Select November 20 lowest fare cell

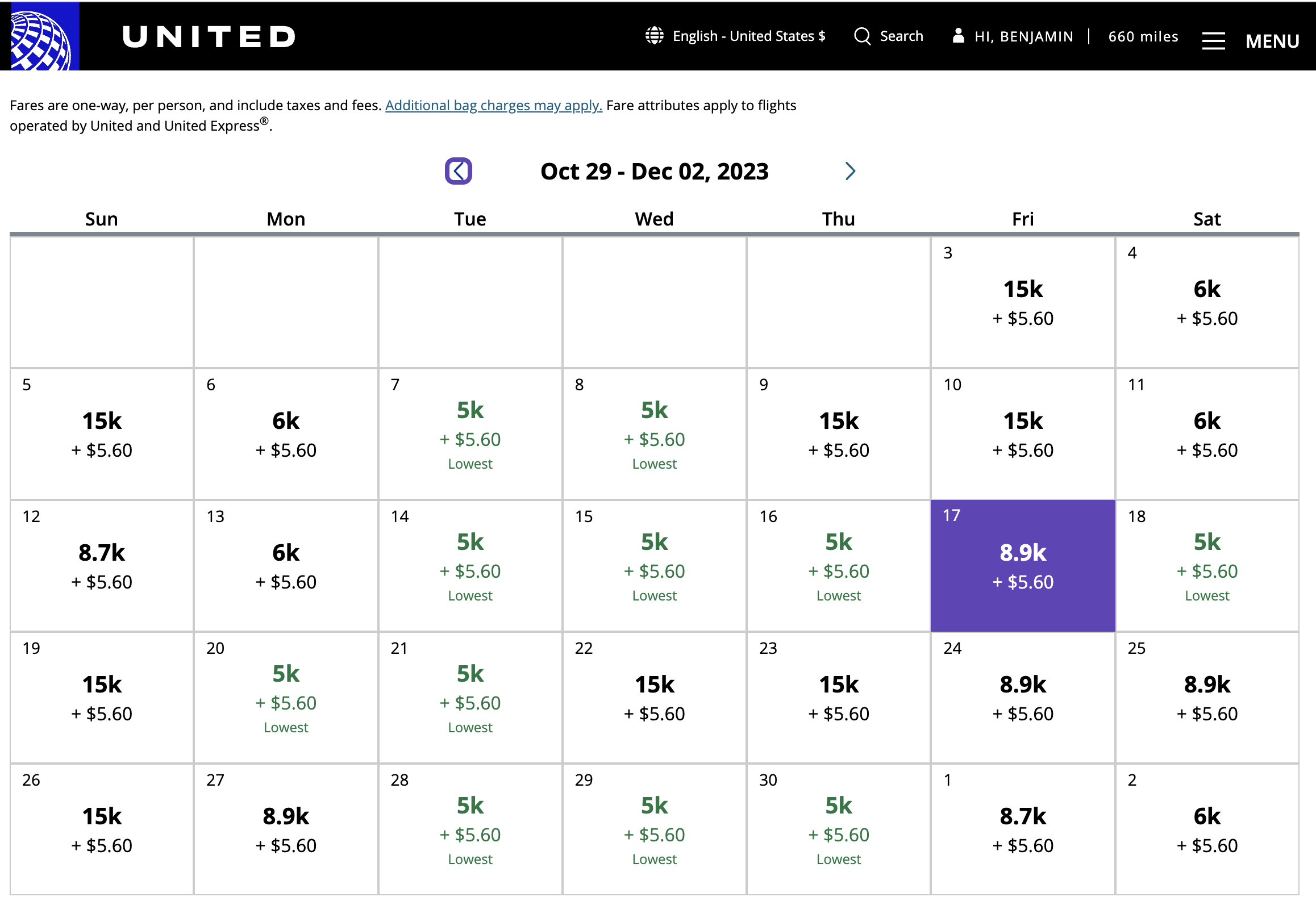point(286,698)
